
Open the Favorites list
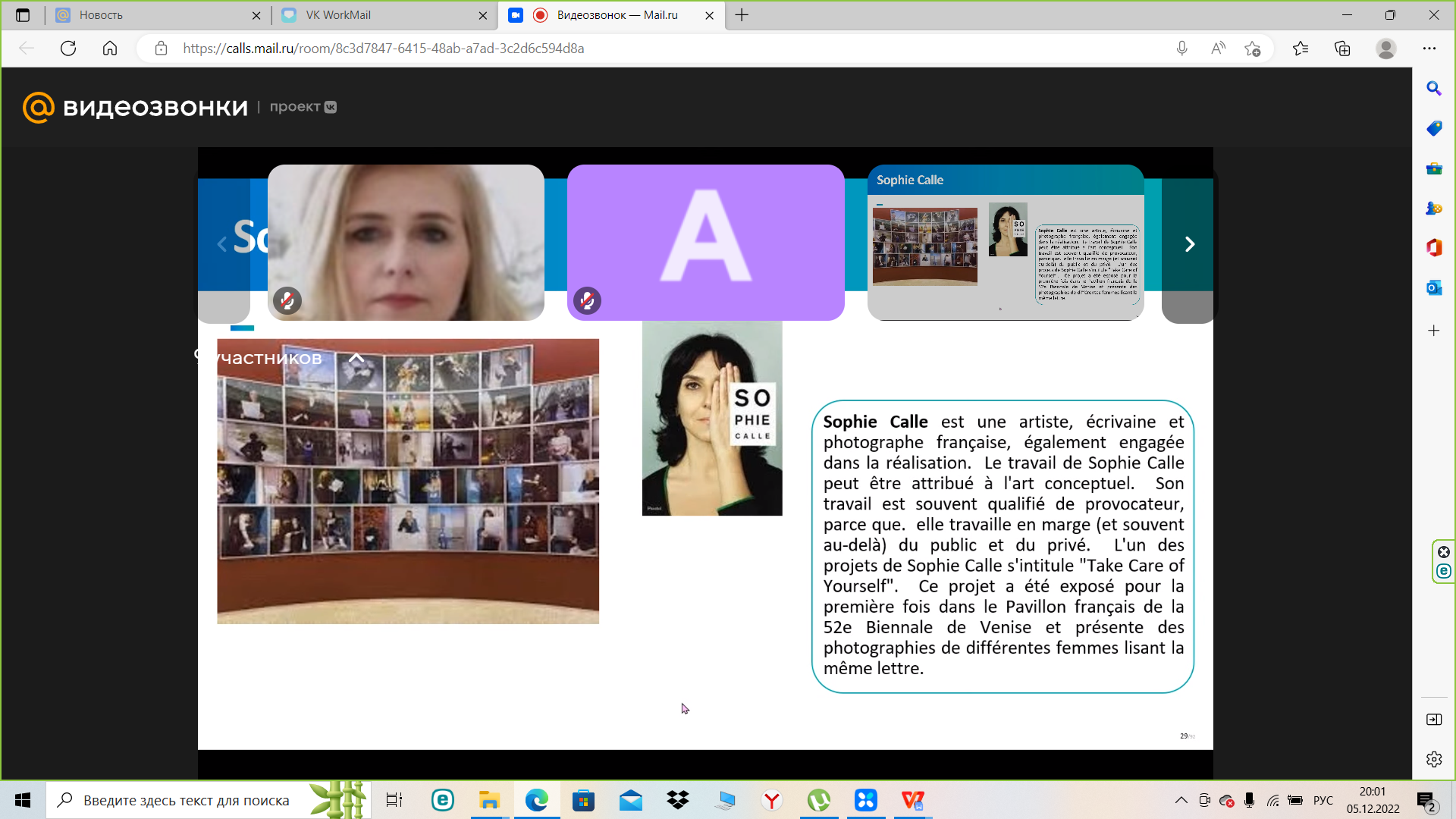click(x=1301, y=49)
